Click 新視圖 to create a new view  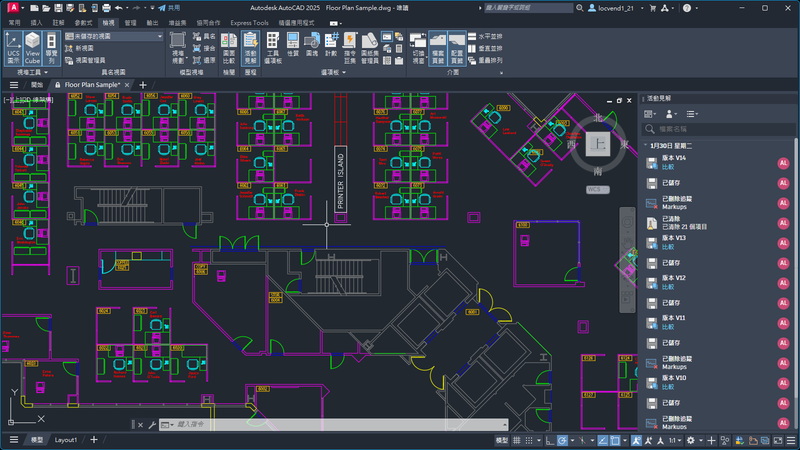tap(80, 48)
